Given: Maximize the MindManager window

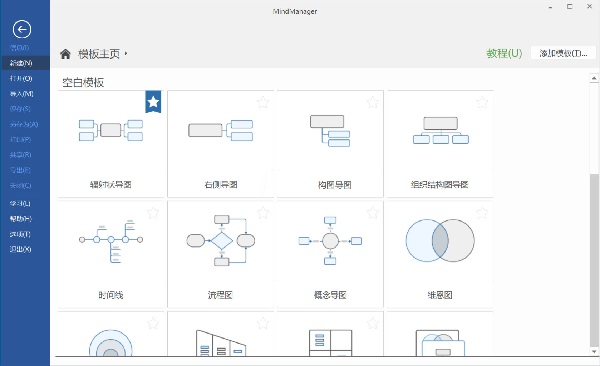Looking at the screenshot, I should [570, 7].
